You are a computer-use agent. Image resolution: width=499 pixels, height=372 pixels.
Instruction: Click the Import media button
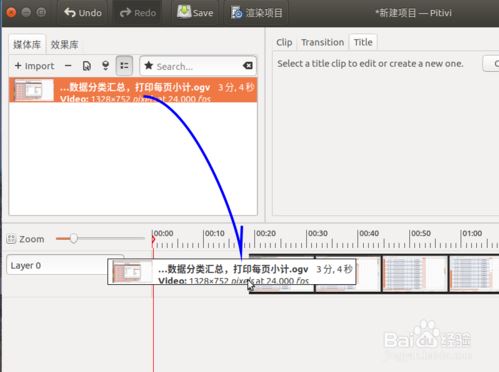[34, 66]
